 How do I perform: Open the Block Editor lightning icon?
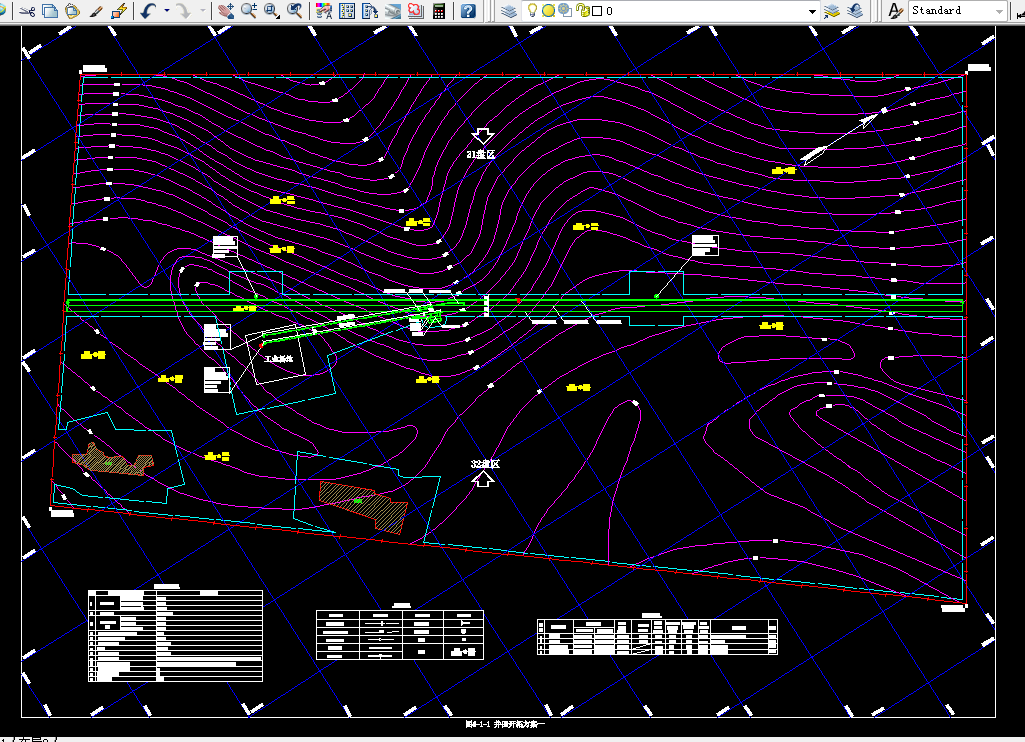(119, 11)
